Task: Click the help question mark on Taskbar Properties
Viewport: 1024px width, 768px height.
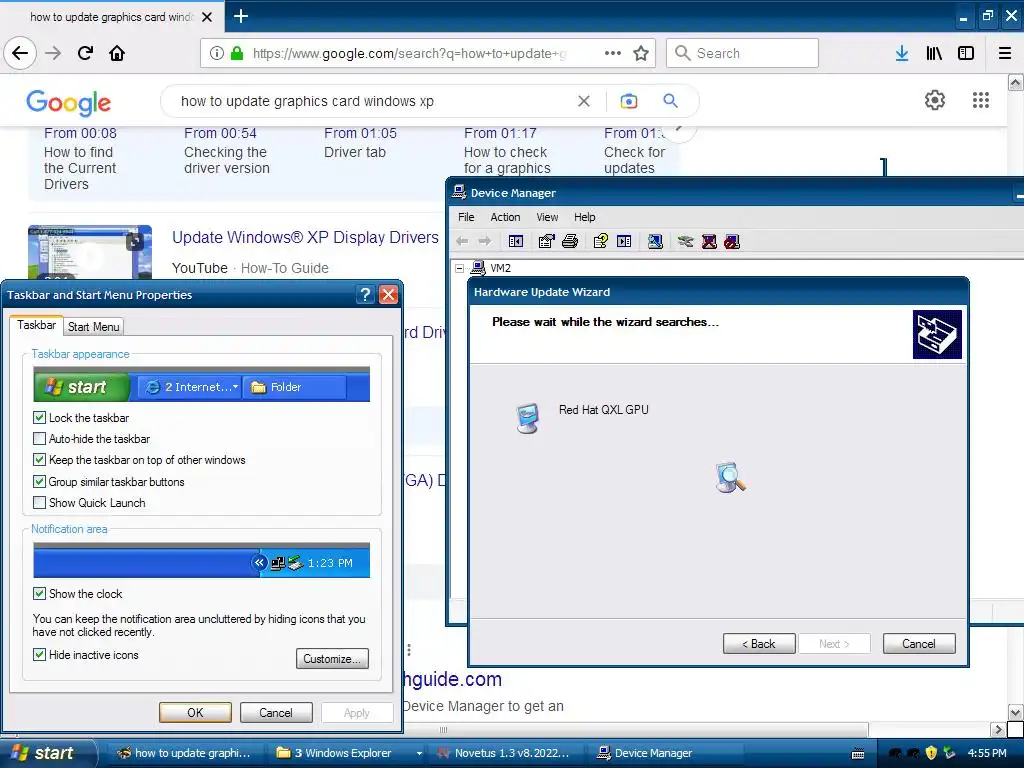Action: tap(366, 295)
